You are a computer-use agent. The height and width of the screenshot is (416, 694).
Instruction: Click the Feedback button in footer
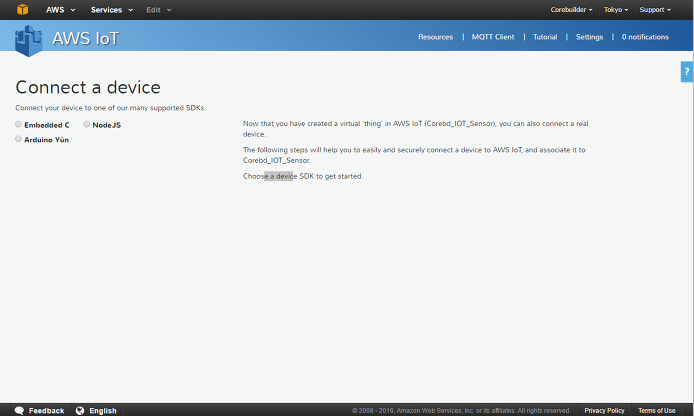tap(39, 411)
